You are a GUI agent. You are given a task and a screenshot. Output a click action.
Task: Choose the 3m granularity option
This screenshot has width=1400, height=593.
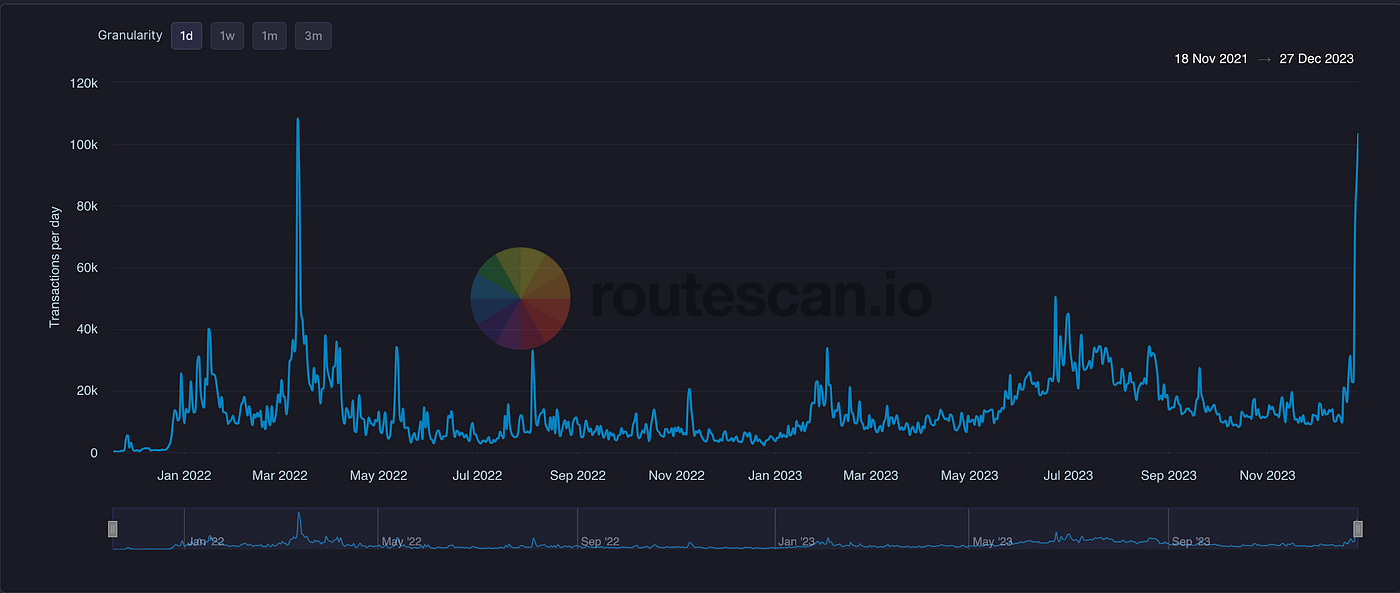pos(313,36)
